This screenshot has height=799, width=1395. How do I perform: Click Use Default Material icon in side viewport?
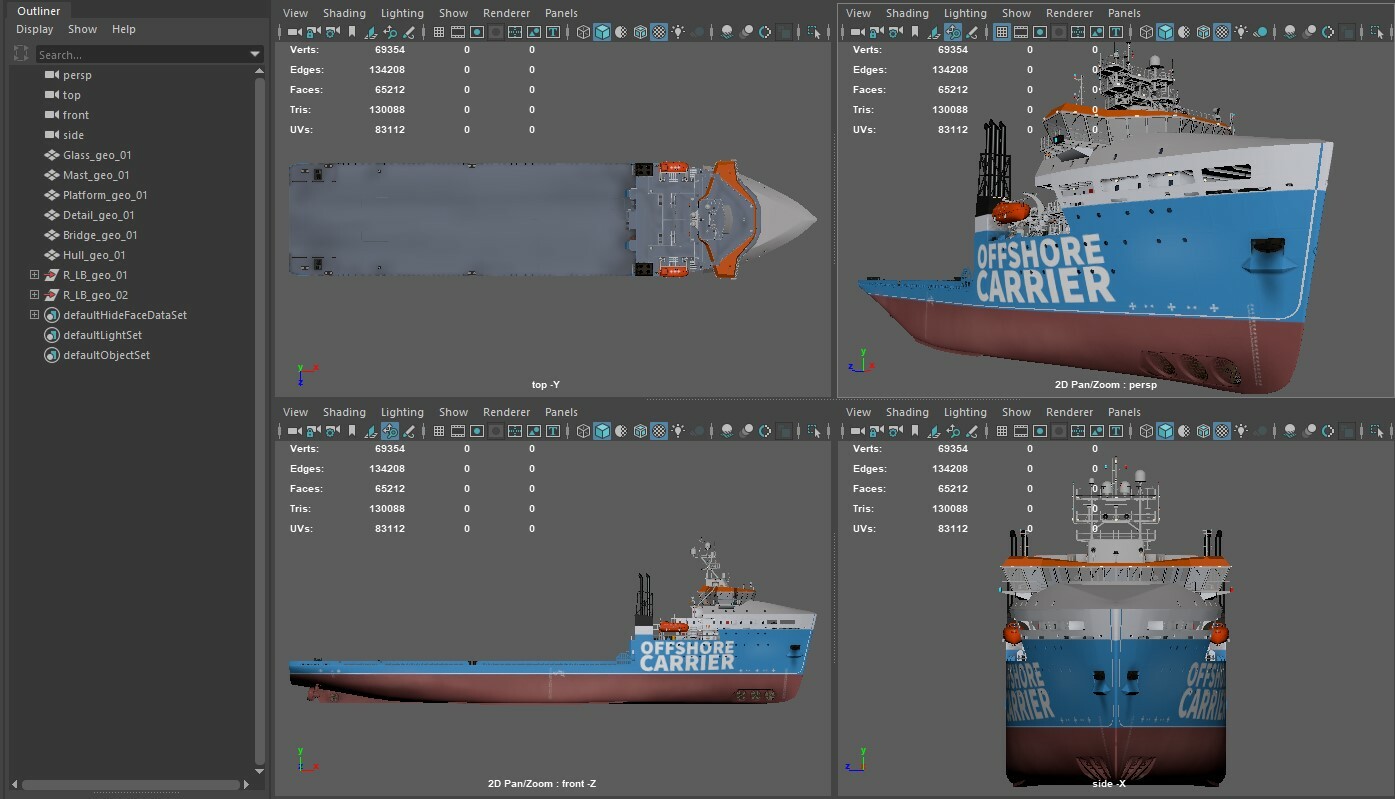click(x=1184, y=431)
